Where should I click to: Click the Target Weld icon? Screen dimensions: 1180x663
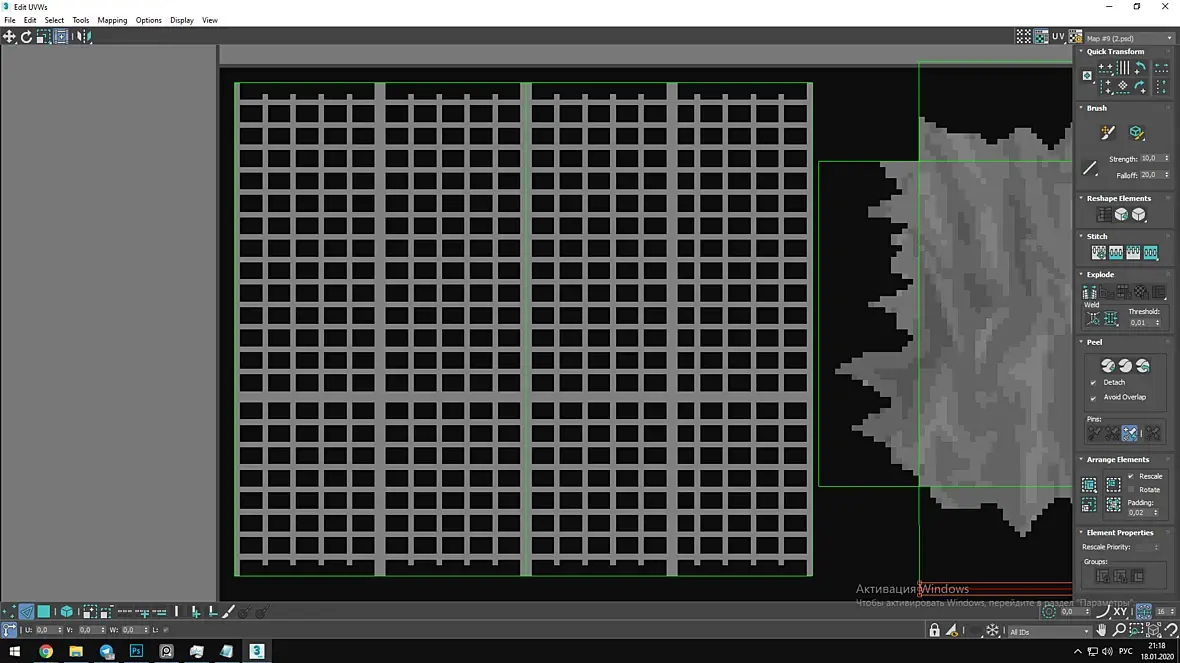coord(1093,319)
